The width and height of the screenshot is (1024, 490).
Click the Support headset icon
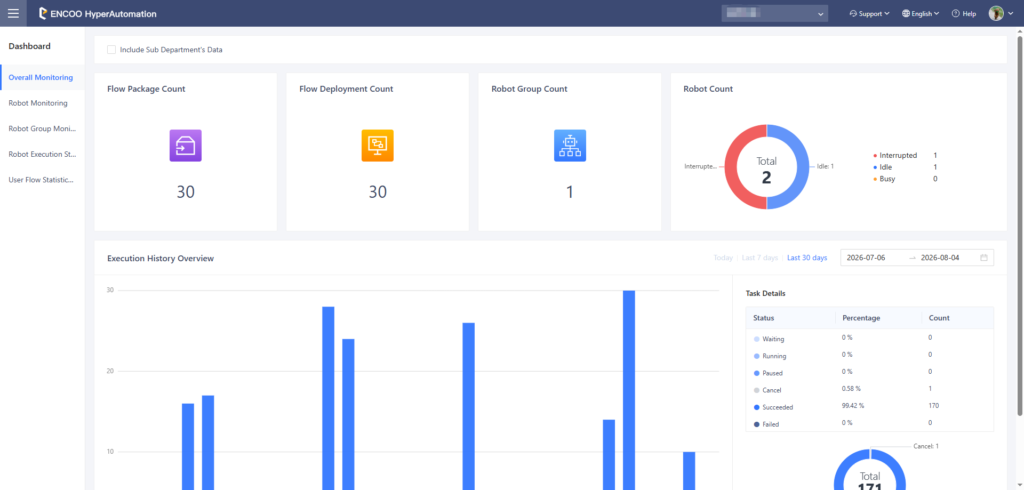click(853, 14)
